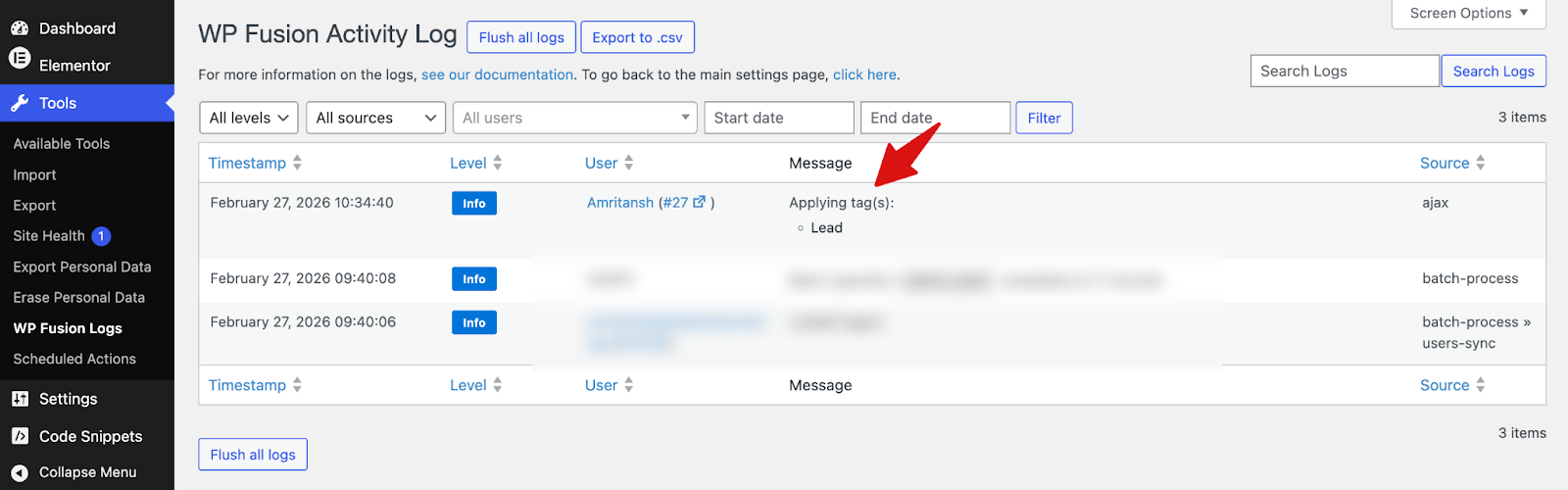Viewport: 1568px width, 490px height.
Task: Click the Settings sliders icon
Action: click(x=20, y=399)
